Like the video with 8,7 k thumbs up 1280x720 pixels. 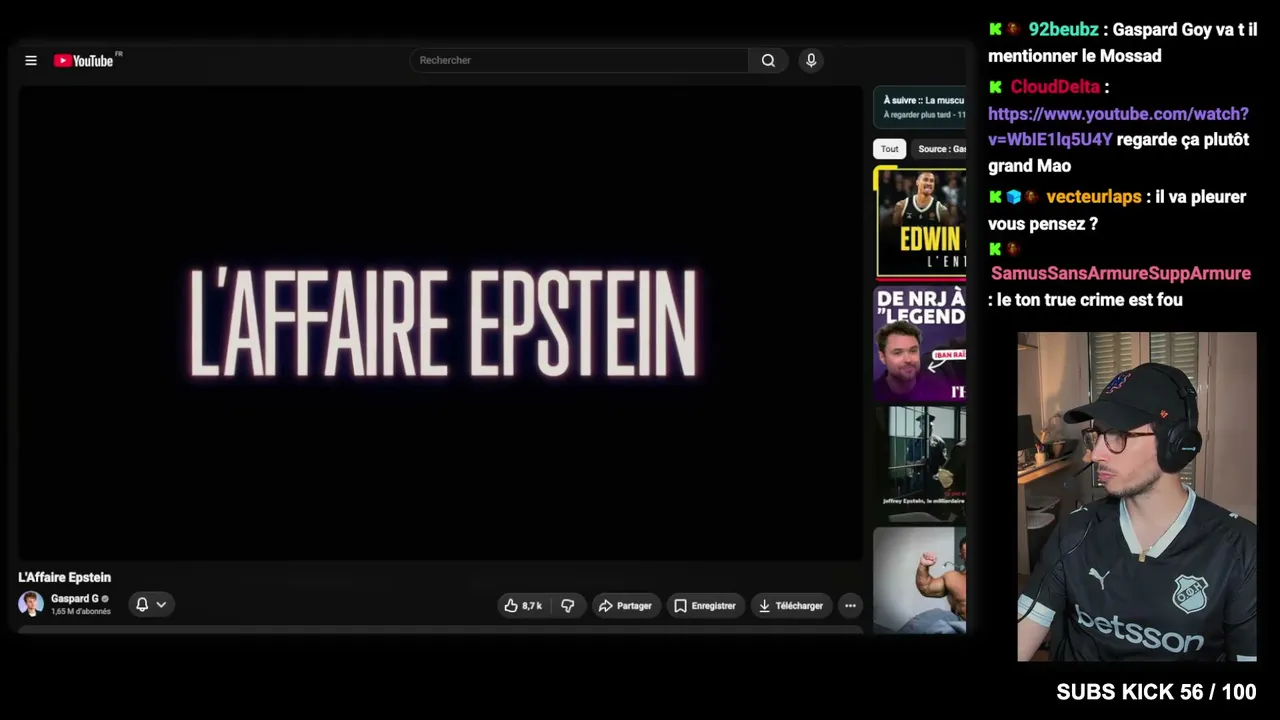point(523,605)
